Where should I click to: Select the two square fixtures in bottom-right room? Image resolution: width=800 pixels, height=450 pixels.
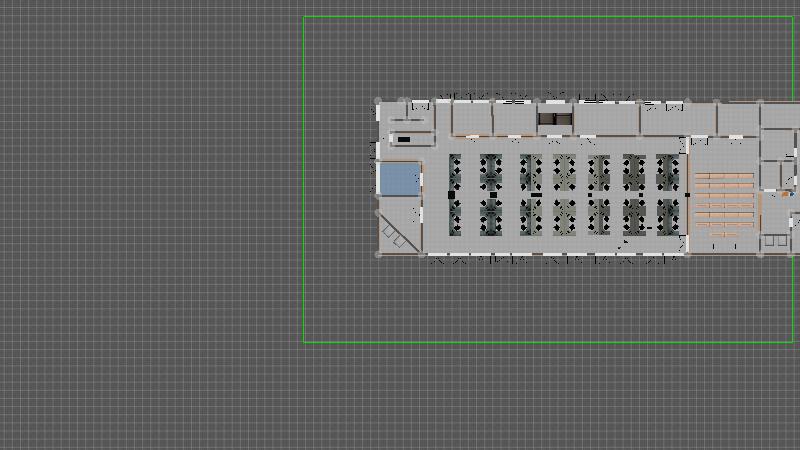click(x=775, y=240)
